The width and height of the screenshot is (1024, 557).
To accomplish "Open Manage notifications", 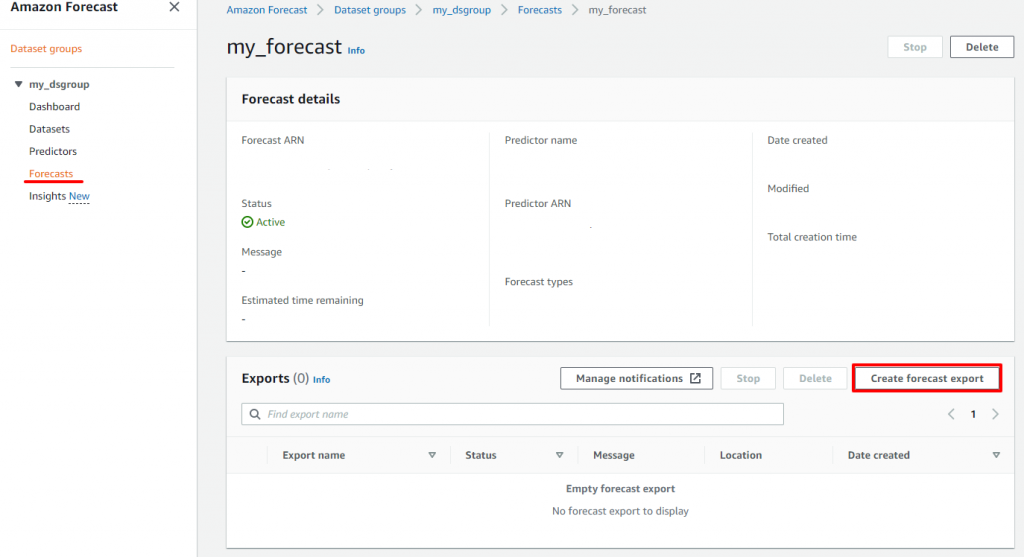I will (636, 378).
